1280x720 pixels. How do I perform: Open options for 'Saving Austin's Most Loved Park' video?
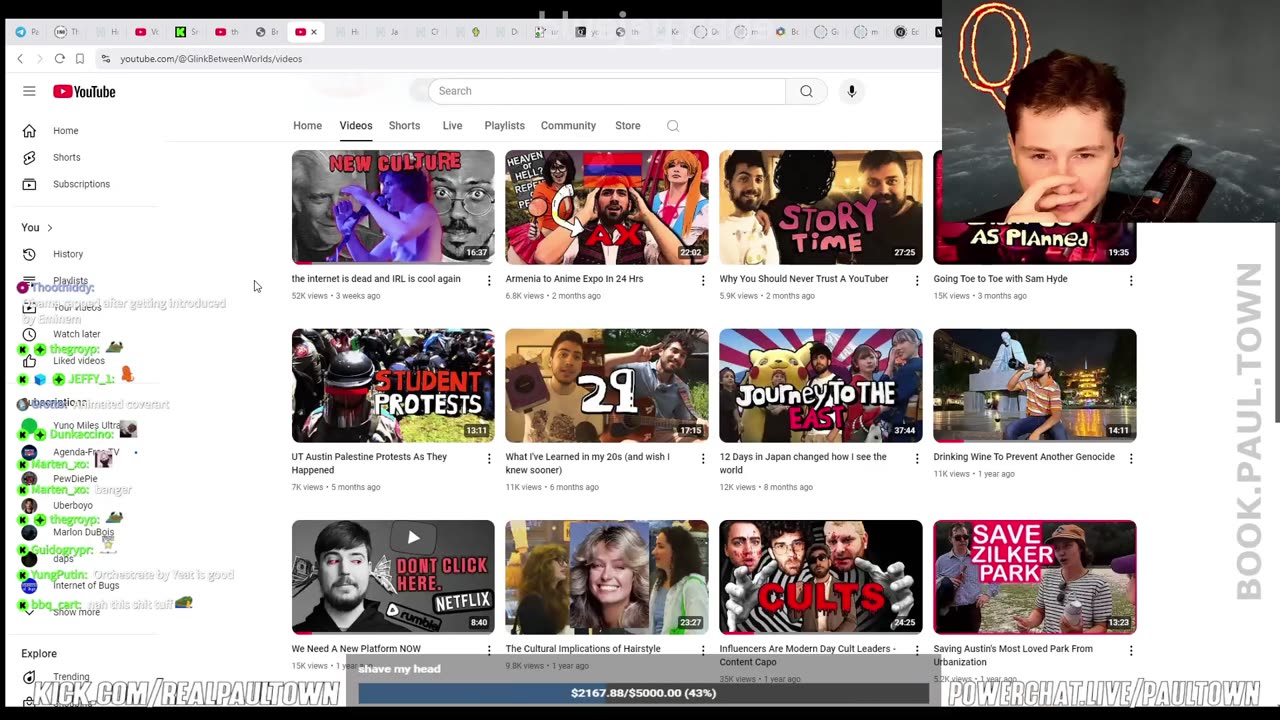[x=1131, y=651]
